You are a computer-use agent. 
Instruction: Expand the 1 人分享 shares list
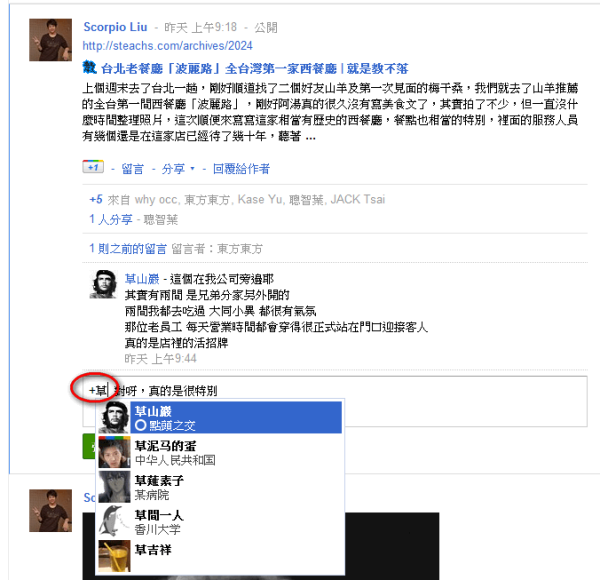[x=111, y=220]
